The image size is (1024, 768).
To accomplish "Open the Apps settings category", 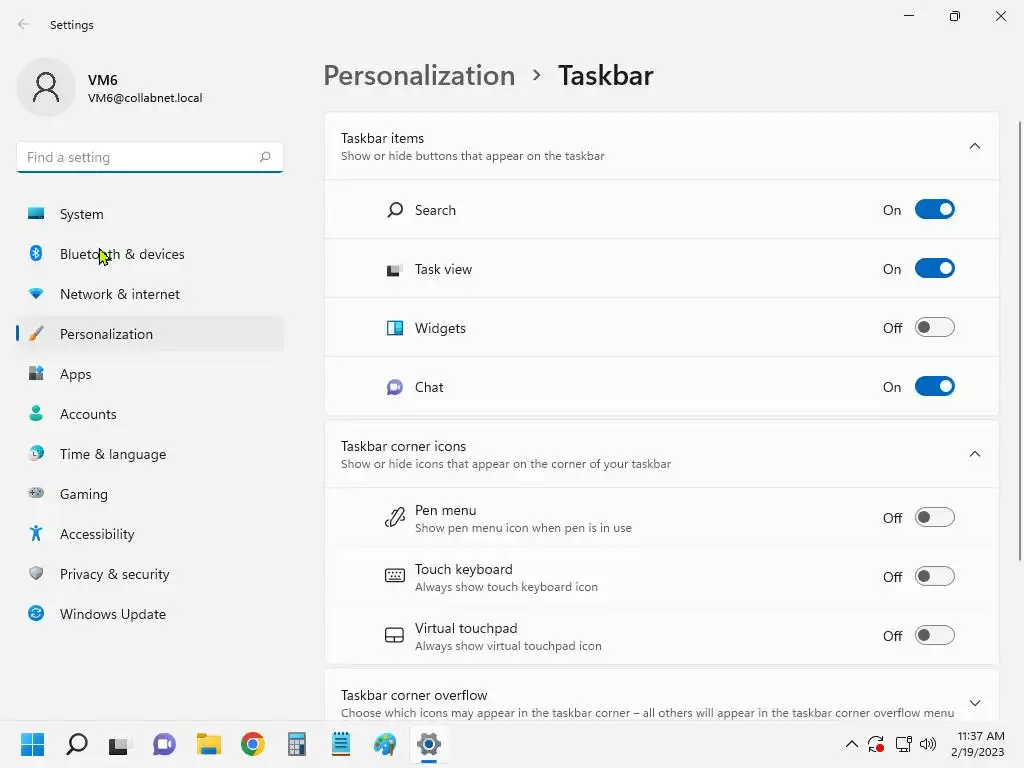I will [x=150, y=374].
